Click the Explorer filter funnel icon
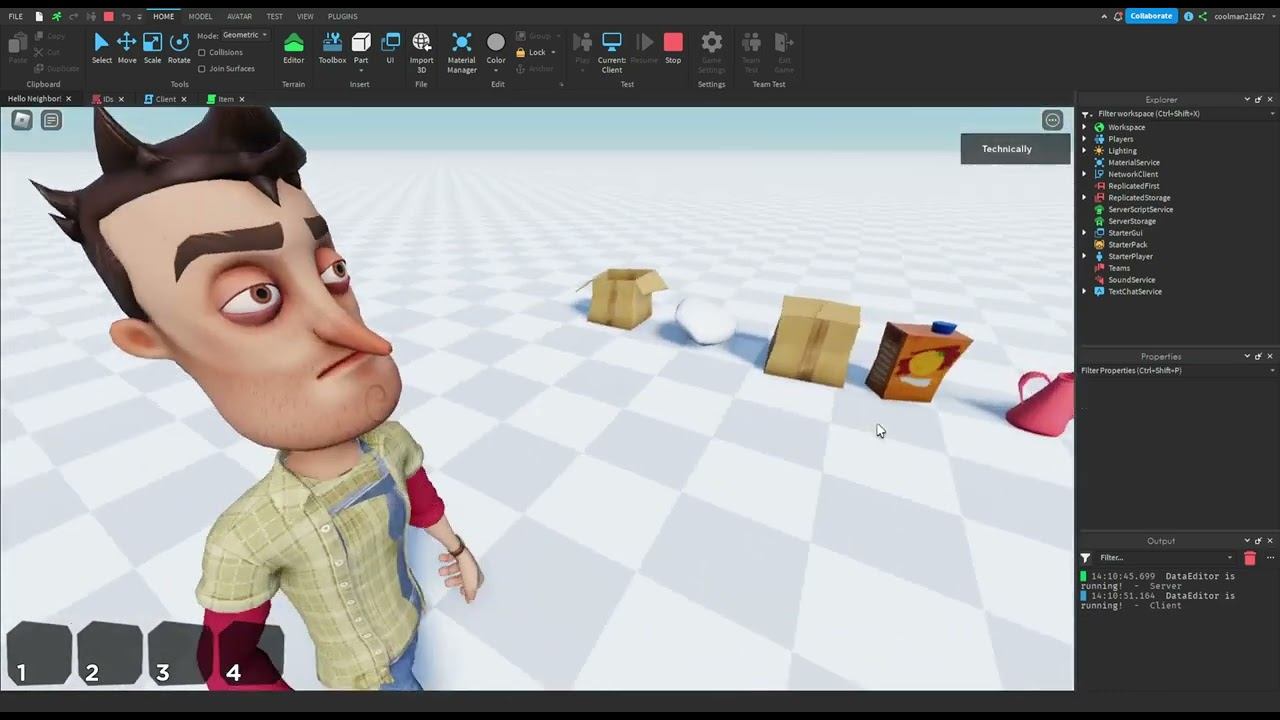The width and height of the screenshot is (1280, 720). [x=1086, y=114]
